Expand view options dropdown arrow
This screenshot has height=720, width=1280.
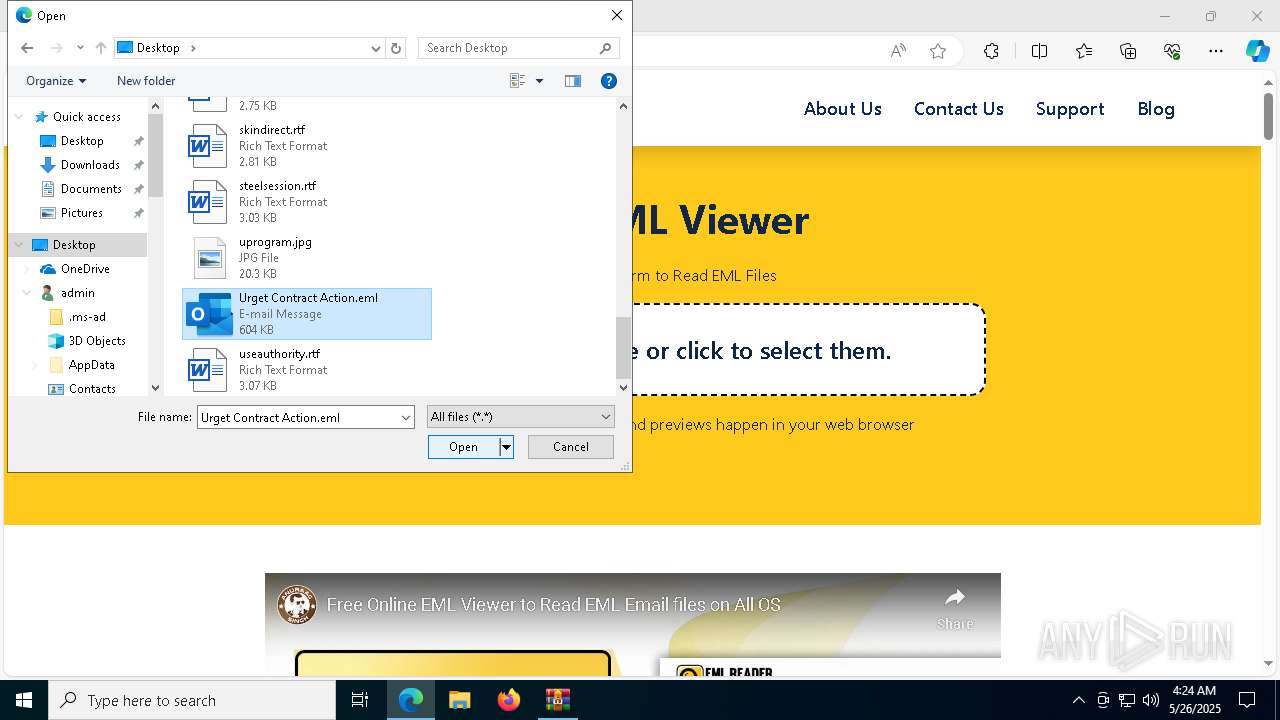point(540,81)
